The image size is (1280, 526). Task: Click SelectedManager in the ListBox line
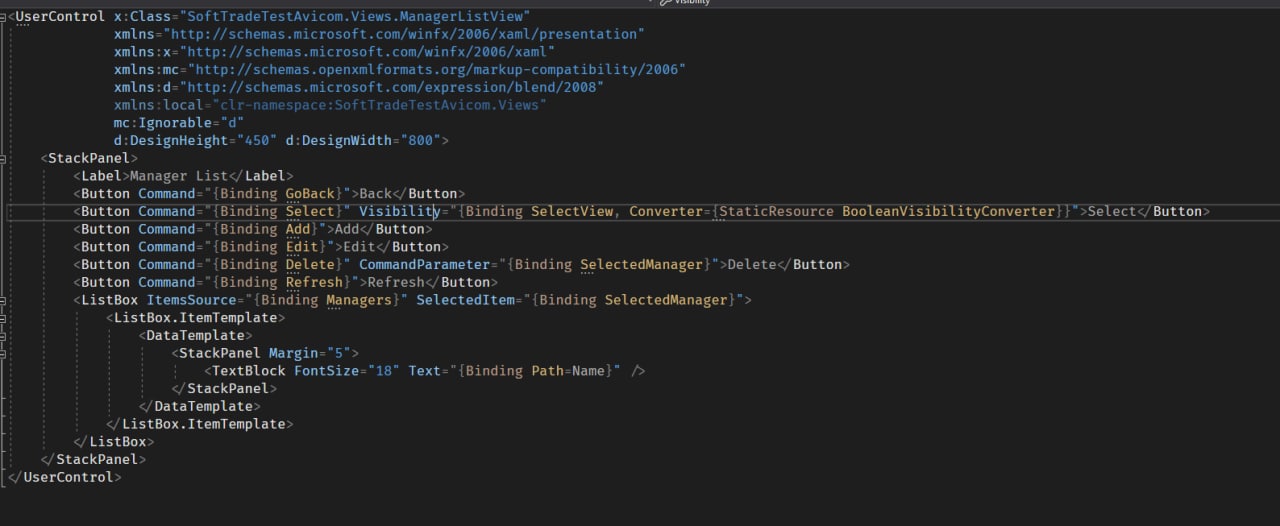(666, 300)
